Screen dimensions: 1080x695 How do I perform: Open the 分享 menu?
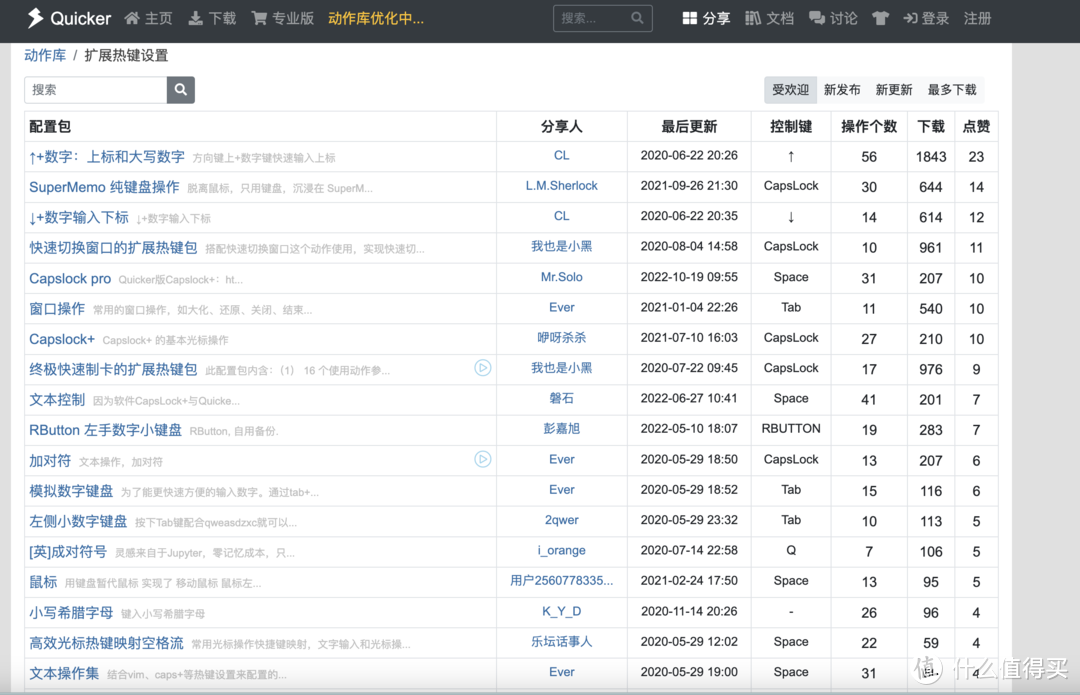(706, 19)
